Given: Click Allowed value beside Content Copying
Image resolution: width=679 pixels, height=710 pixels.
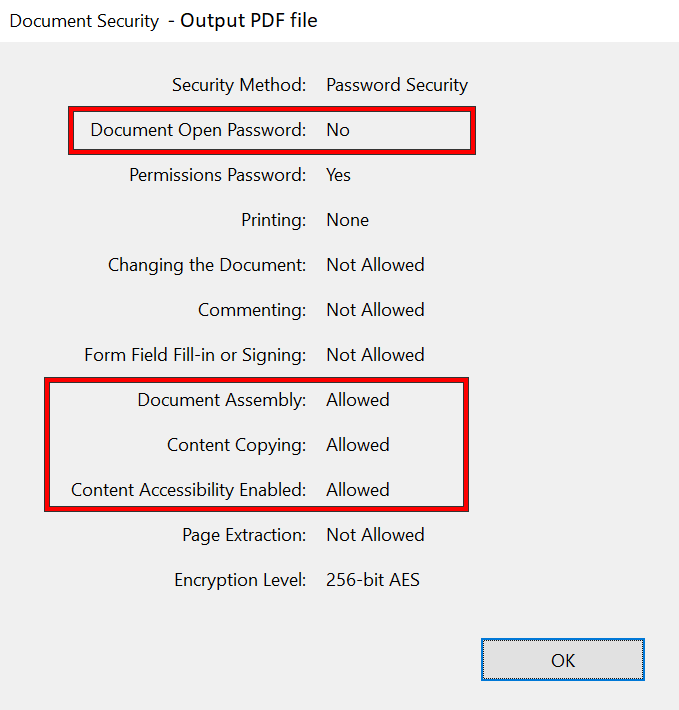Looking at the screenshot, I should click(358, 445).
